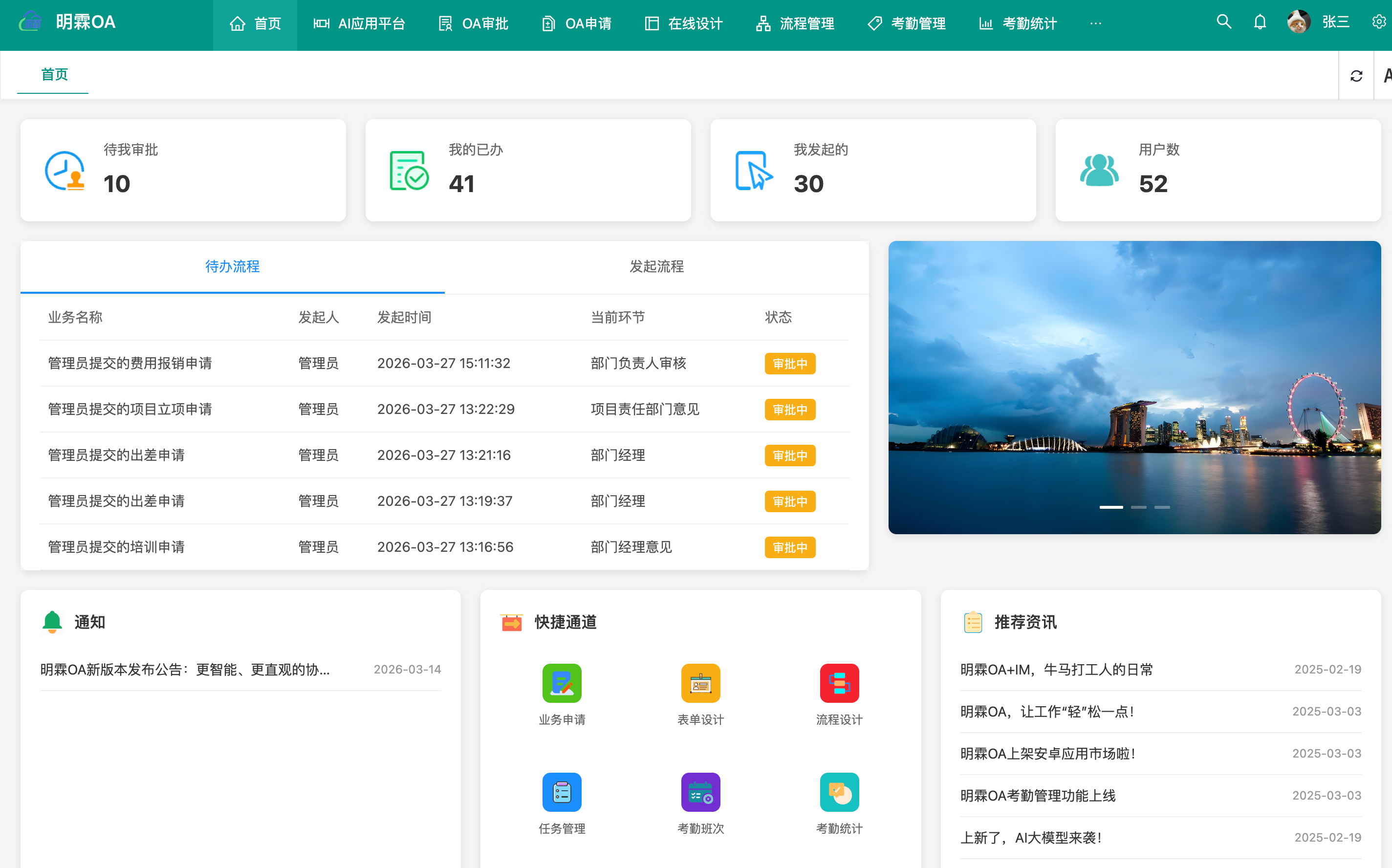
Task: Open the 流程设计 shortcut icon
Action: [839, 683]
